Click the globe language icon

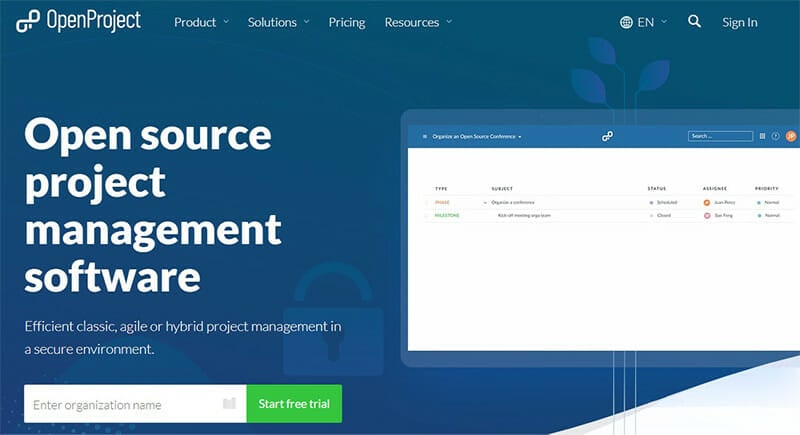pyautogui.click(x=626, y=22)
